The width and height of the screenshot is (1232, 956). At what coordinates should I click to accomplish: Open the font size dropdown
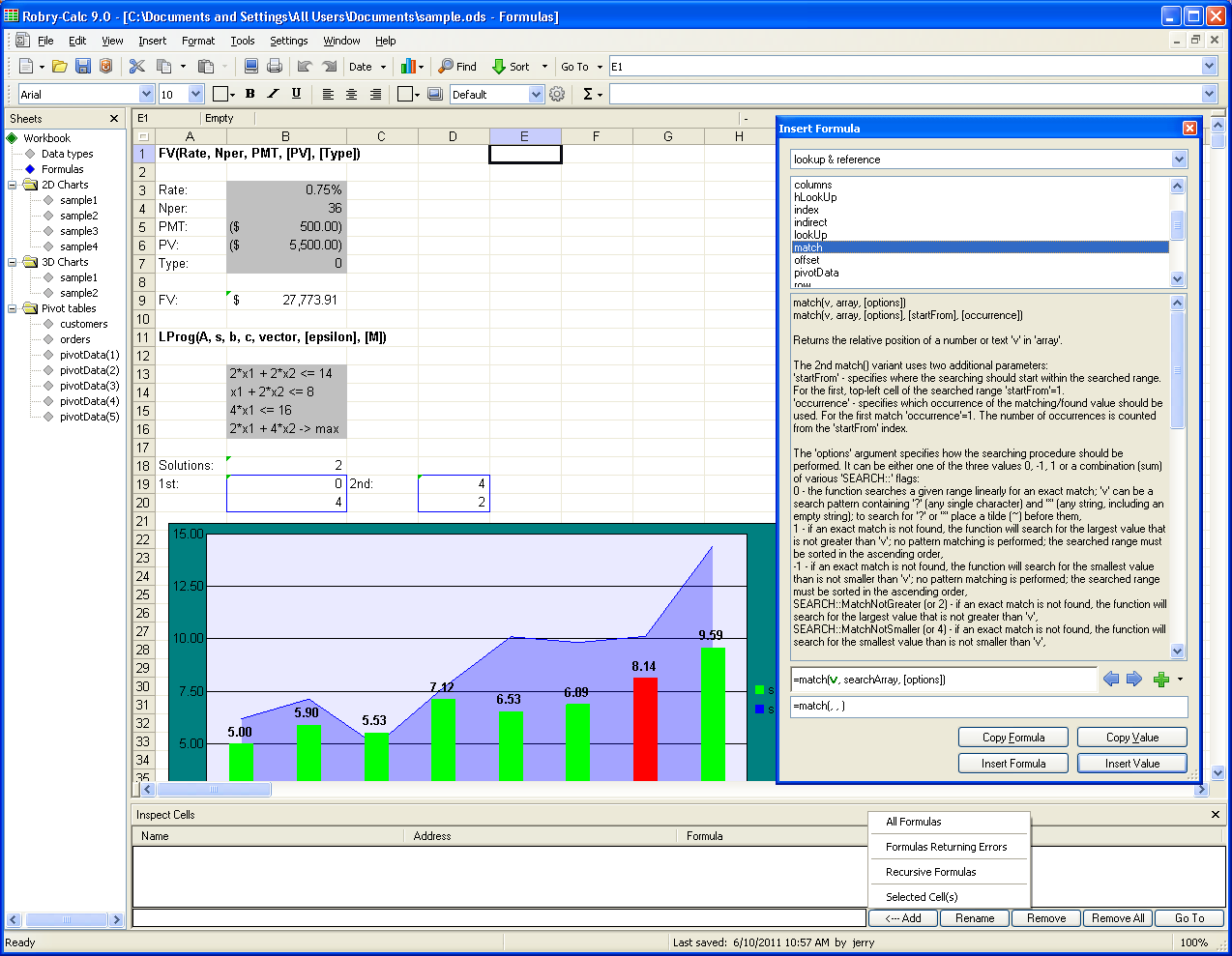tap(196, 94)
